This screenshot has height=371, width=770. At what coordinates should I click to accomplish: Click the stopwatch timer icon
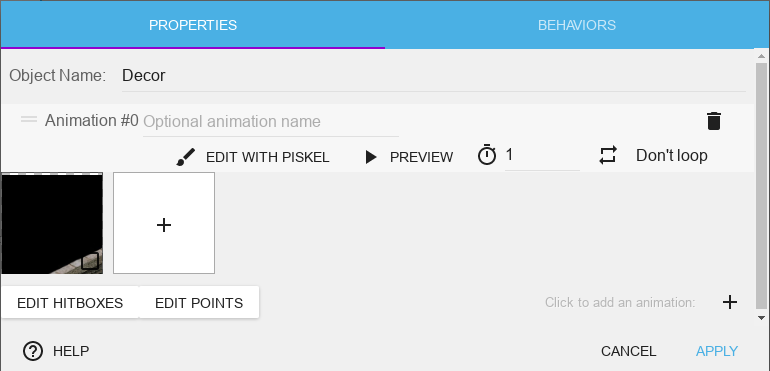[487, 155]
